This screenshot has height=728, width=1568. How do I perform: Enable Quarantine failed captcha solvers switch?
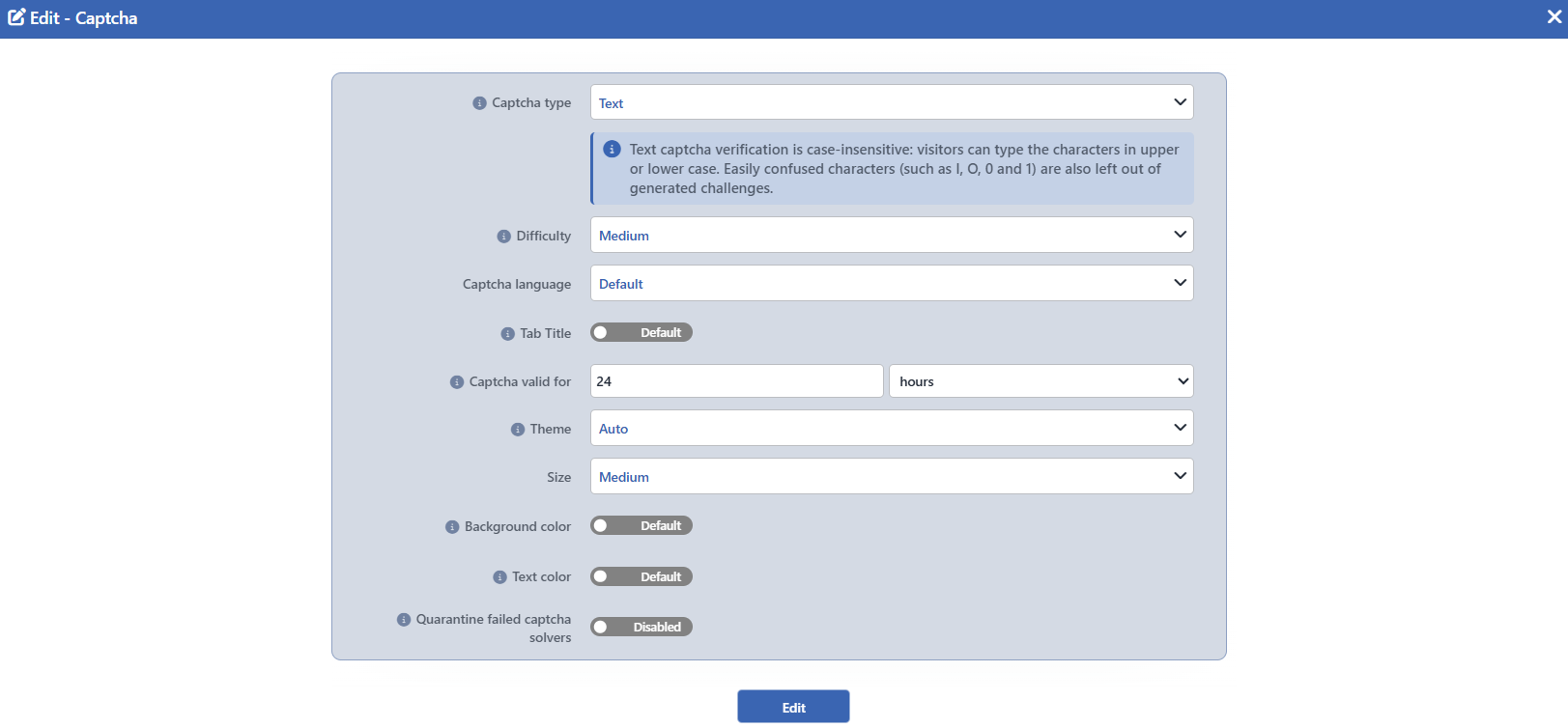point(641,627)
